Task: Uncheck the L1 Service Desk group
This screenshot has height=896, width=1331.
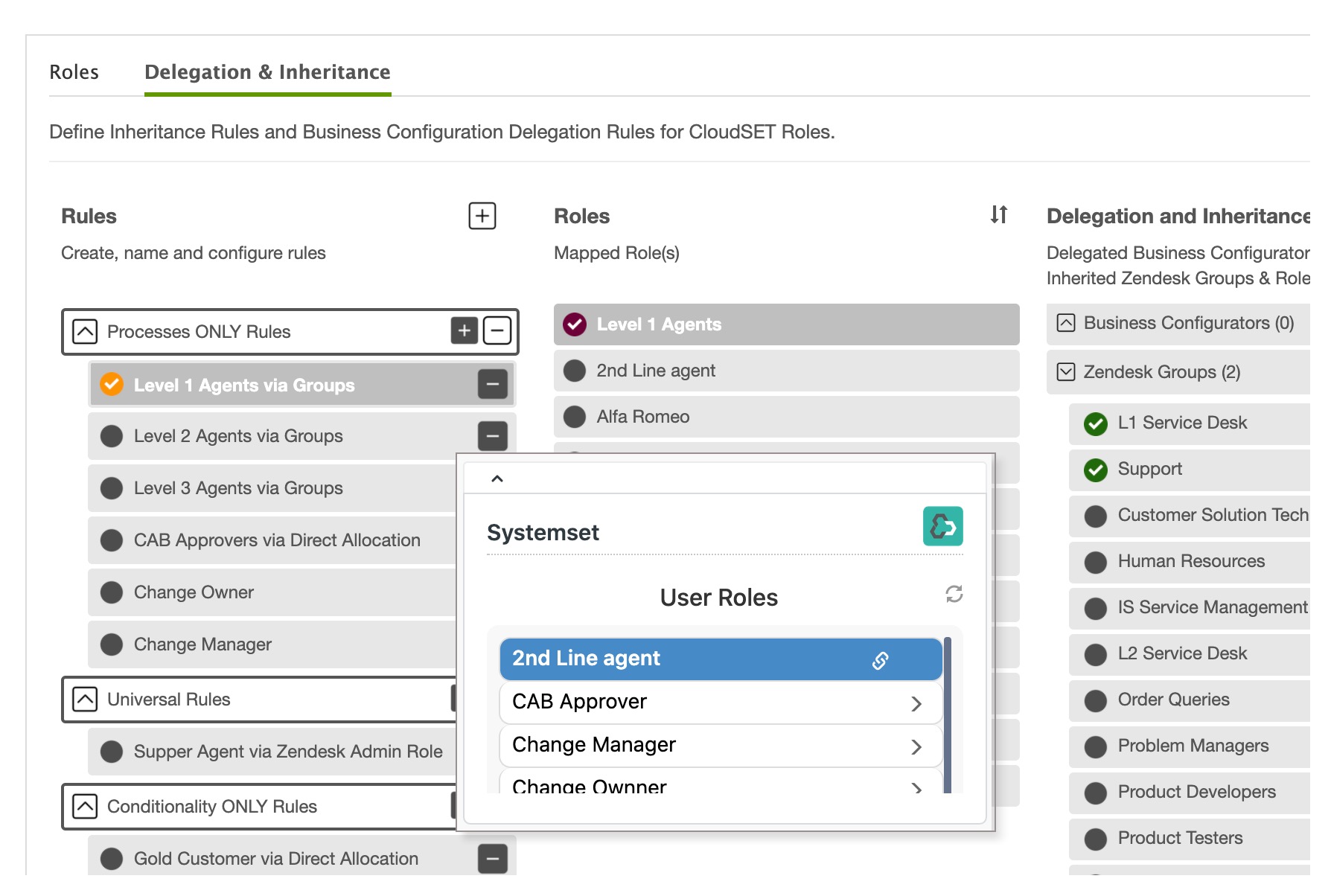Action: point(1096,424)
